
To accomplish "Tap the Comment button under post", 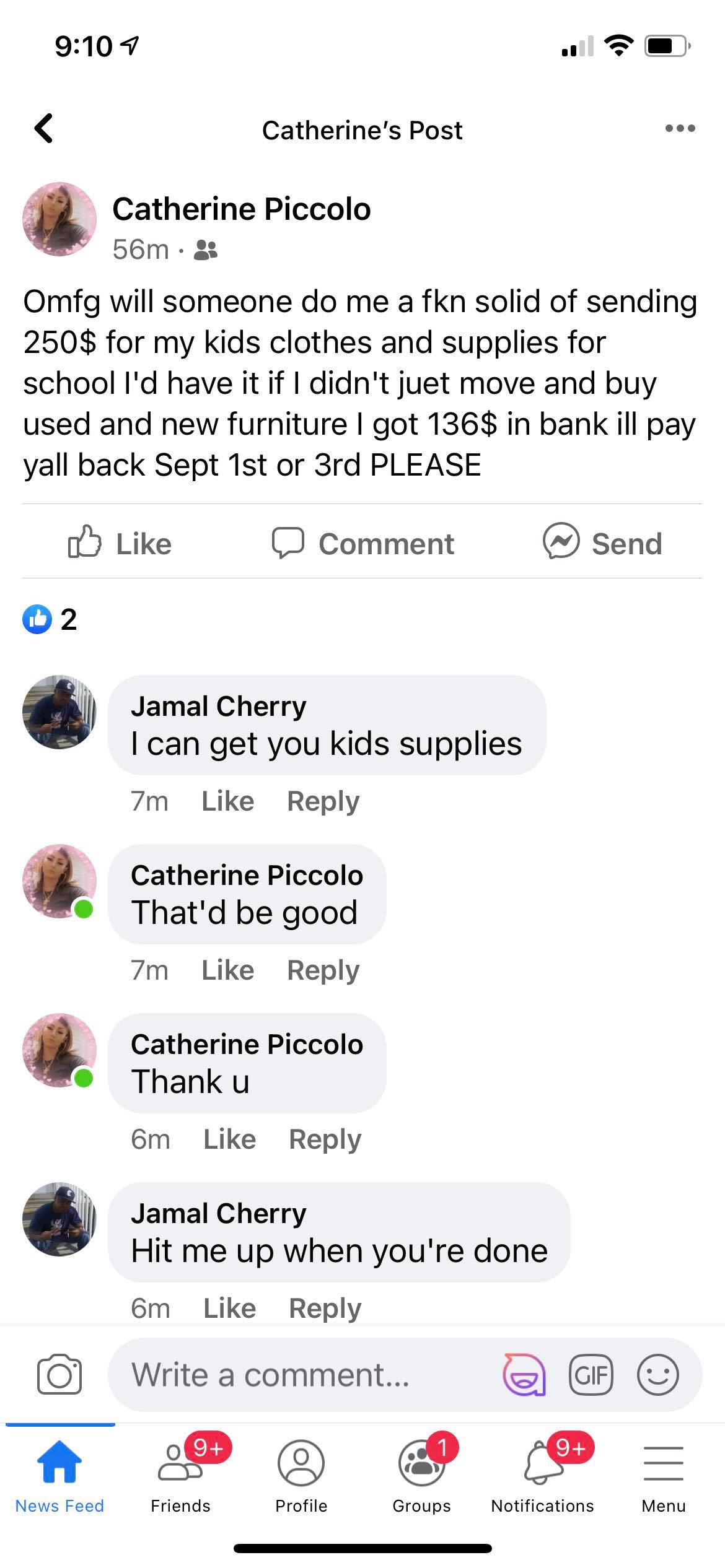I will [363, 543].
